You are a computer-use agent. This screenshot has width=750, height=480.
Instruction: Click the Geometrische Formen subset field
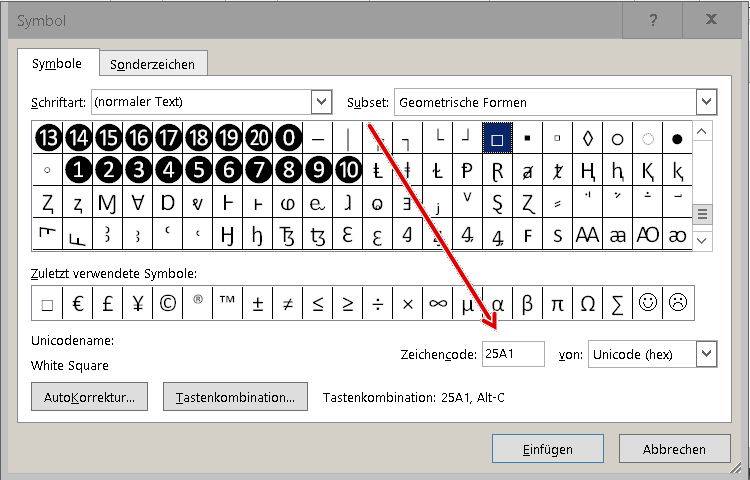pyautogui.click(x=545, y=102)
